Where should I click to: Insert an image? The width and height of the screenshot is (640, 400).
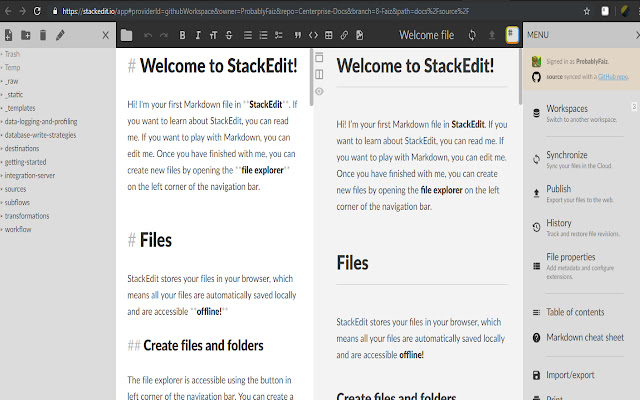click(x=360, y=35)
